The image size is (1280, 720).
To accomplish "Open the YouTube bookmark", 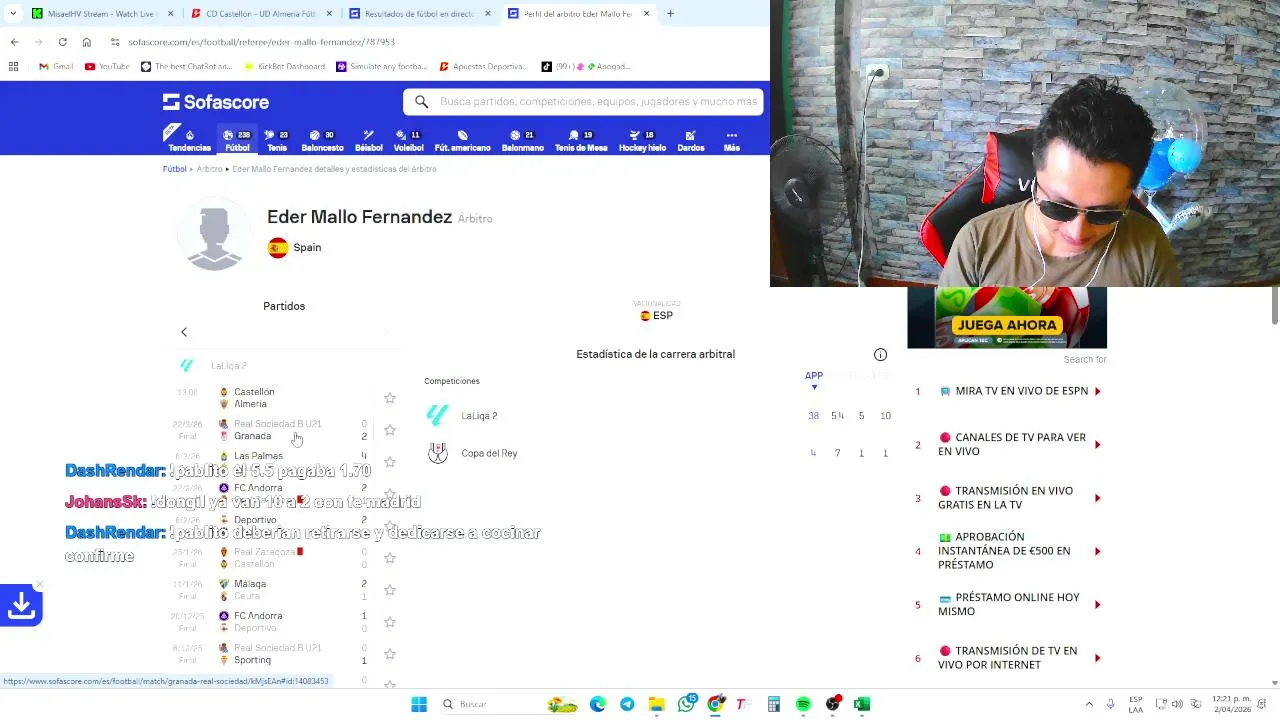I will pos(107,67).
